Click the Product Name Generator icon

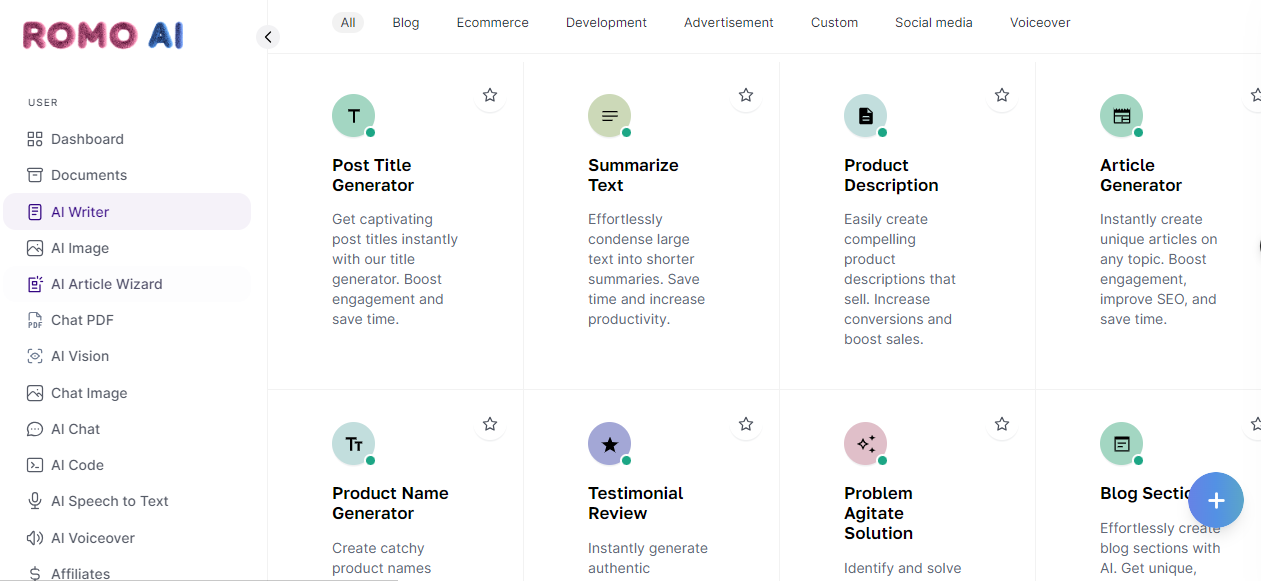(x=353, y=444)
